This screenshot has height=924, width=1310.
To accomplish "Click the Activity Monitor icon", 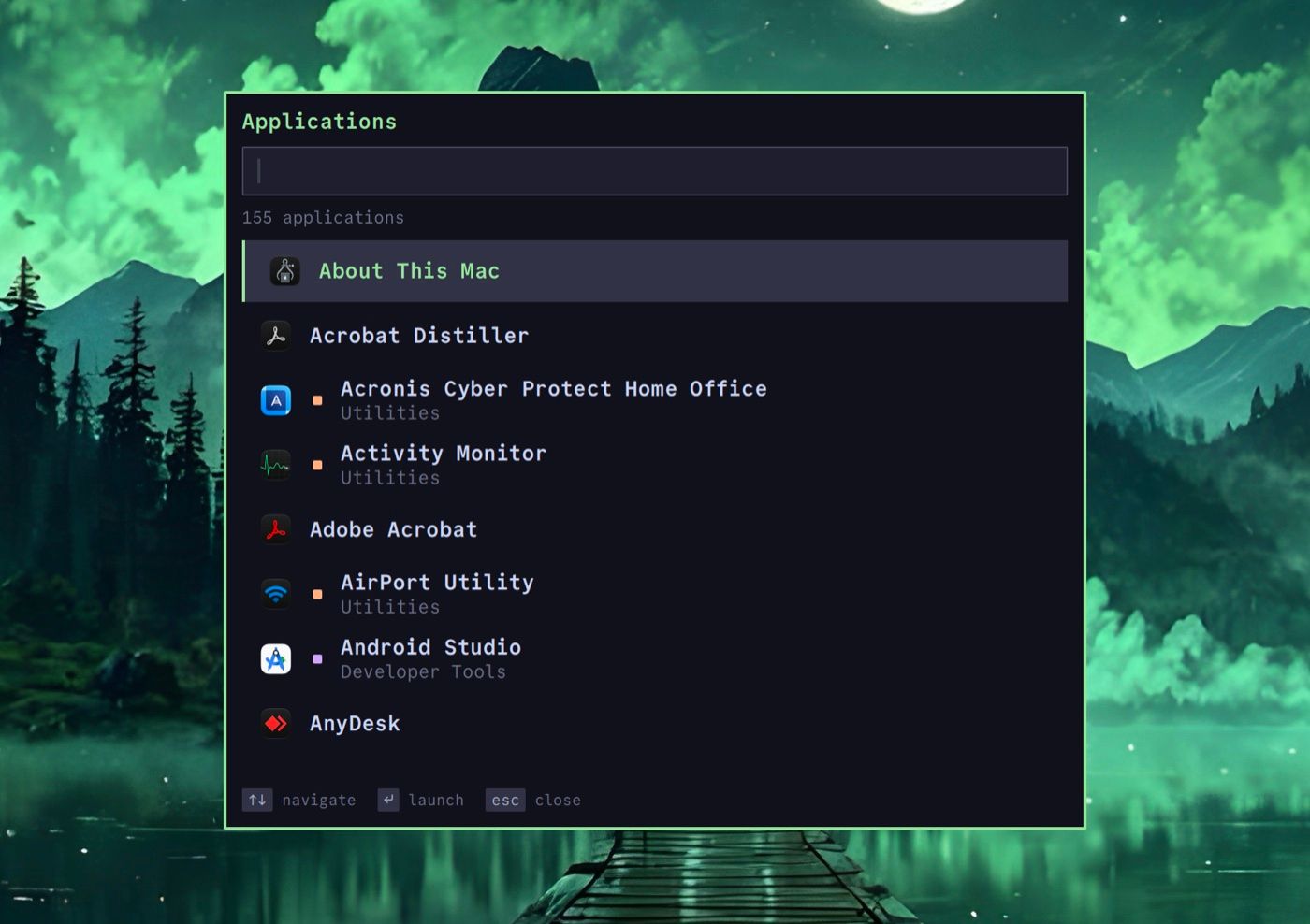I will coord(276,465).
